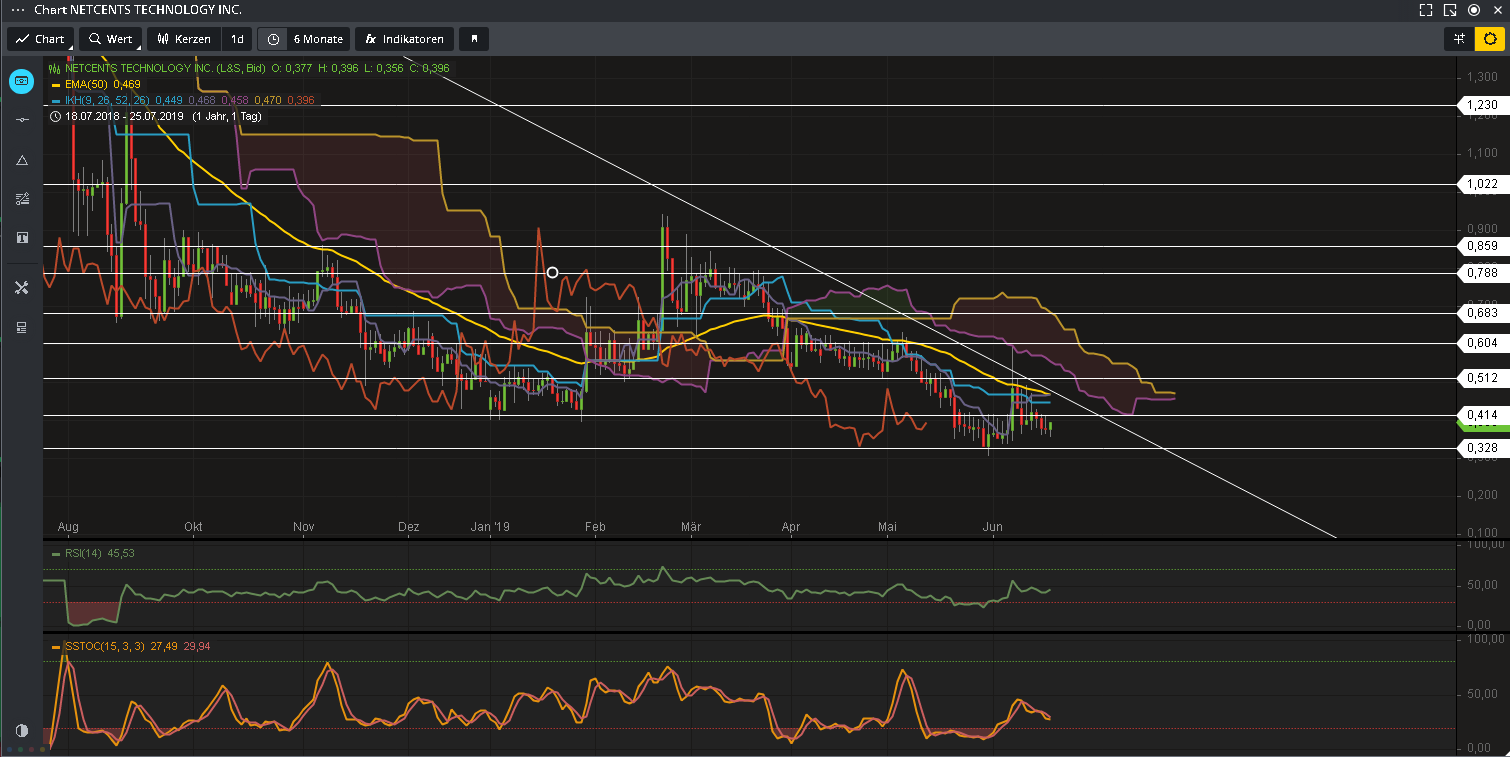Screen dimensions: 1510x757
Task: Open the Indikatoren button
Action: (x=405, y=39)
